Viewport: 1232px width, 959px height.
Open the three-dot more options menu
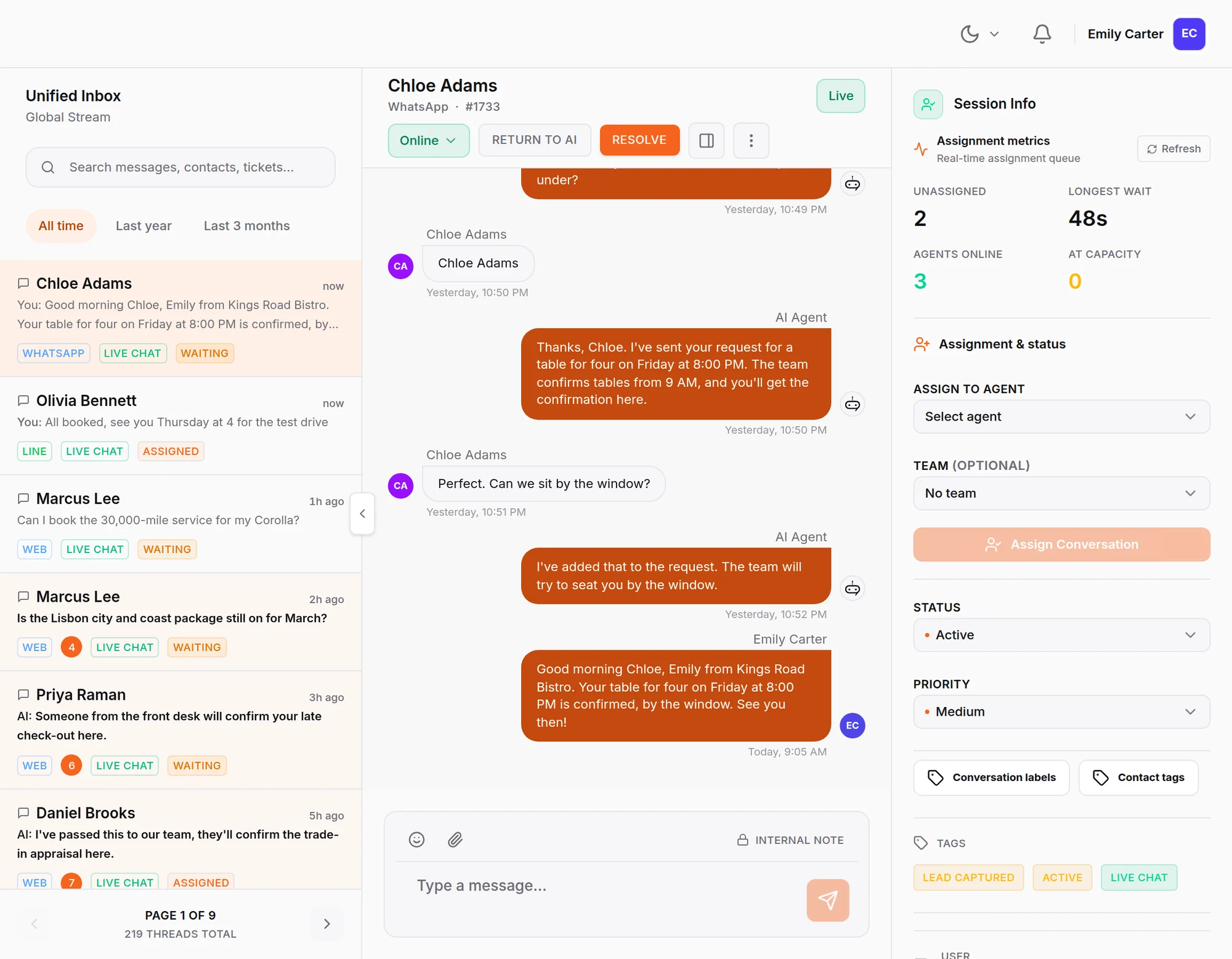click(x=751, y=140)
